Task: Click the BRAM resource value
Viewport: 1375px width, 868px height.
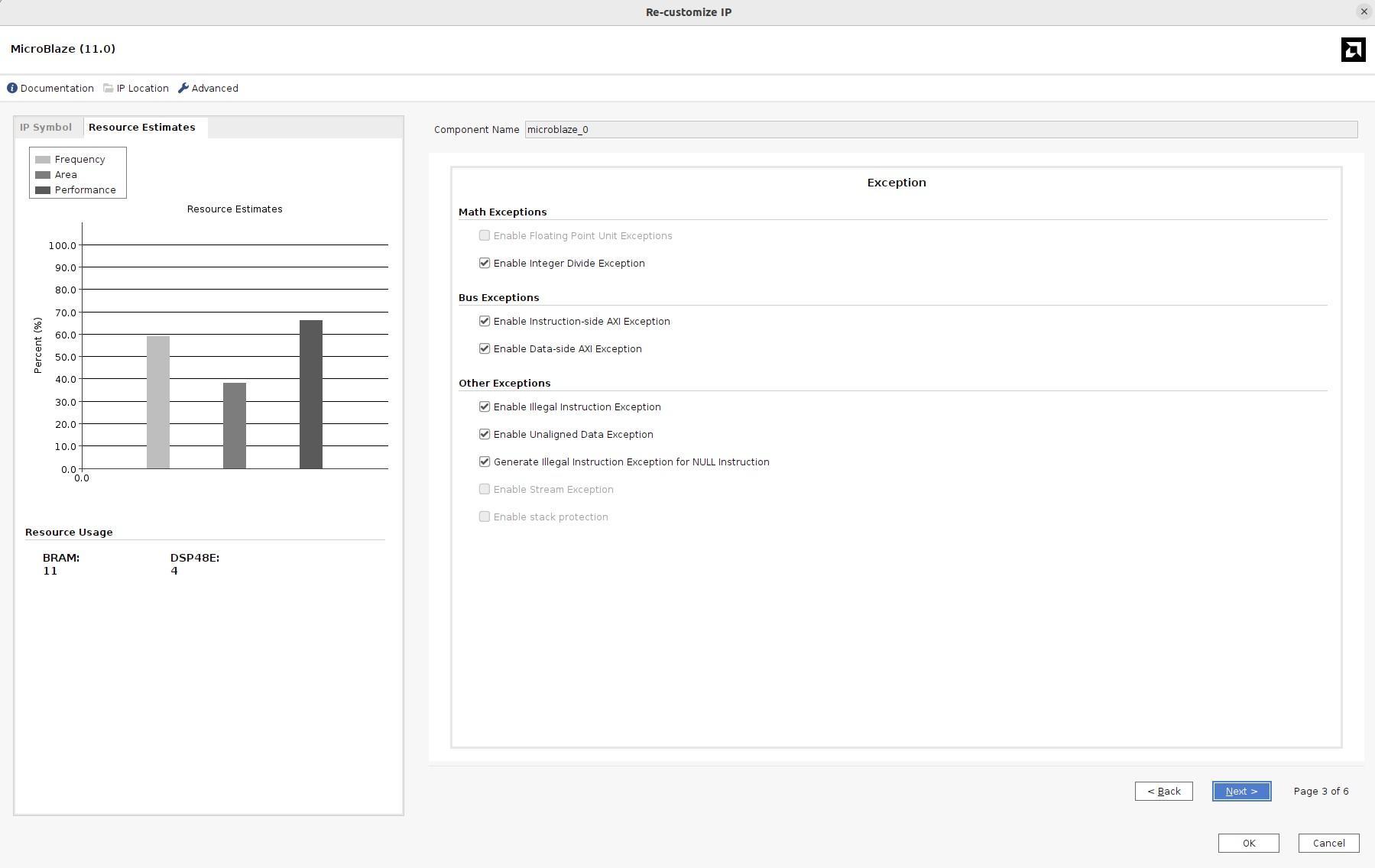Action: 50,572
